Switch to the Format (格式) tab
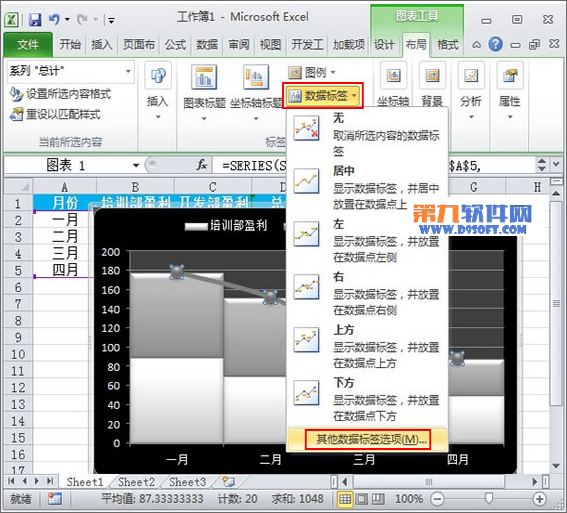 tap(448, 45)
